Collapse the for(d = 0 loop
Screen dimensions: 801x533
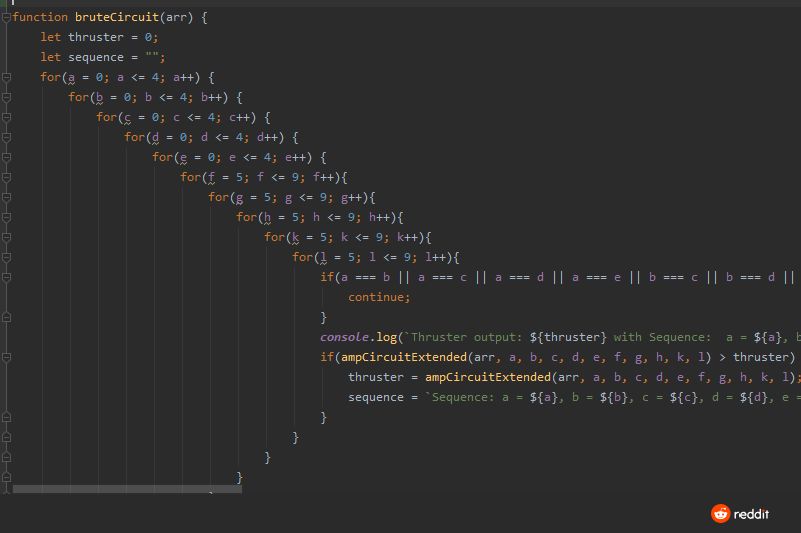6,137
